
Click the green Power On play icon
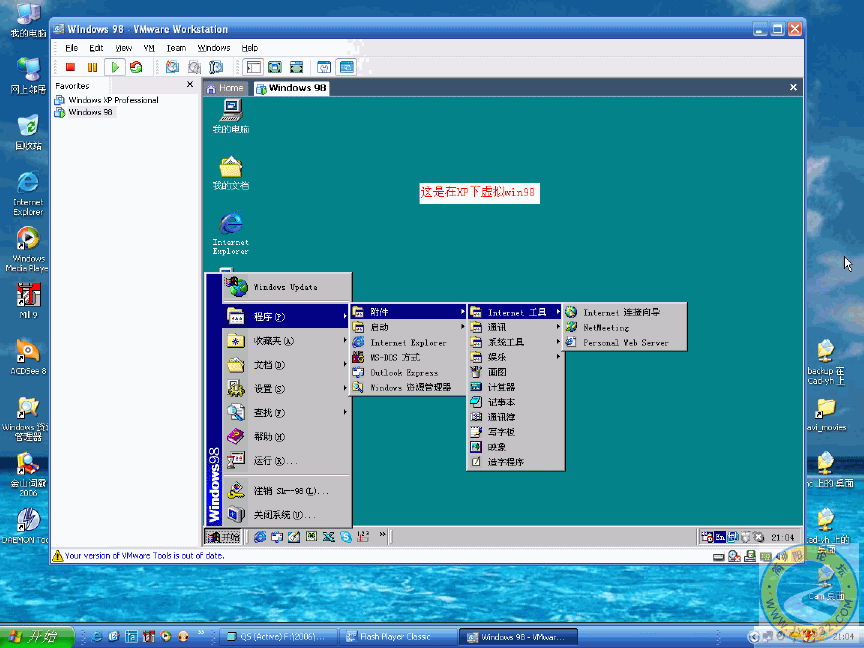tap(115, 67)
